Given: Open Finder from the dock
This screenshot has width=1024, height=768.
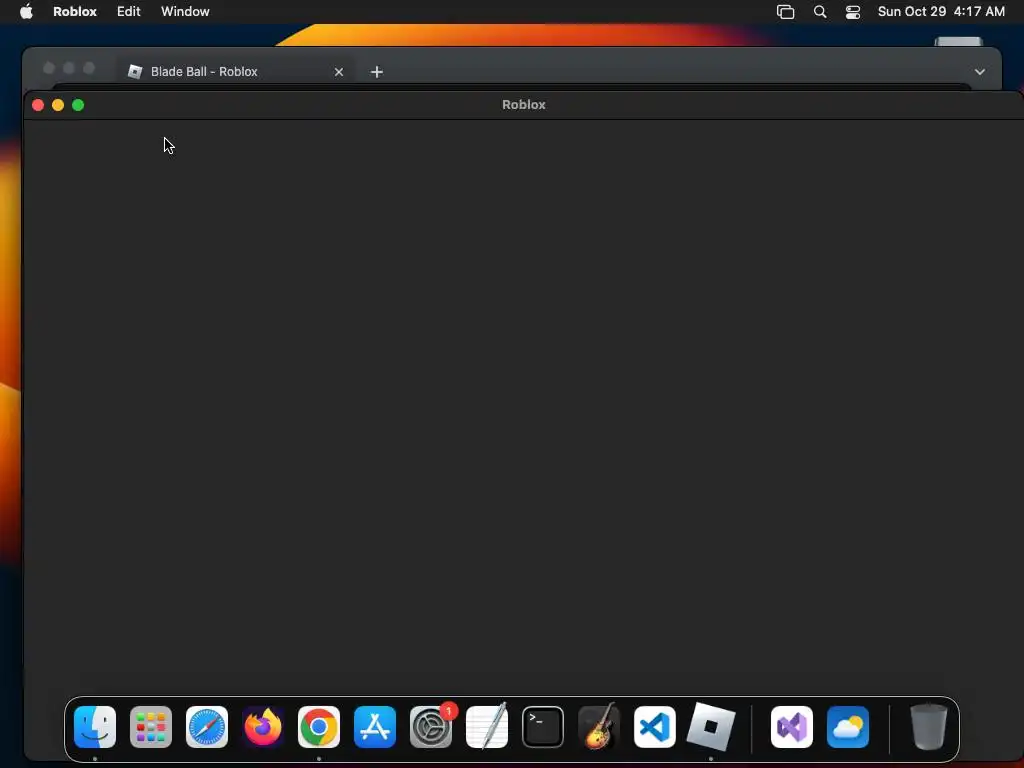Looking at the screenshot, I should click(95, 727).
